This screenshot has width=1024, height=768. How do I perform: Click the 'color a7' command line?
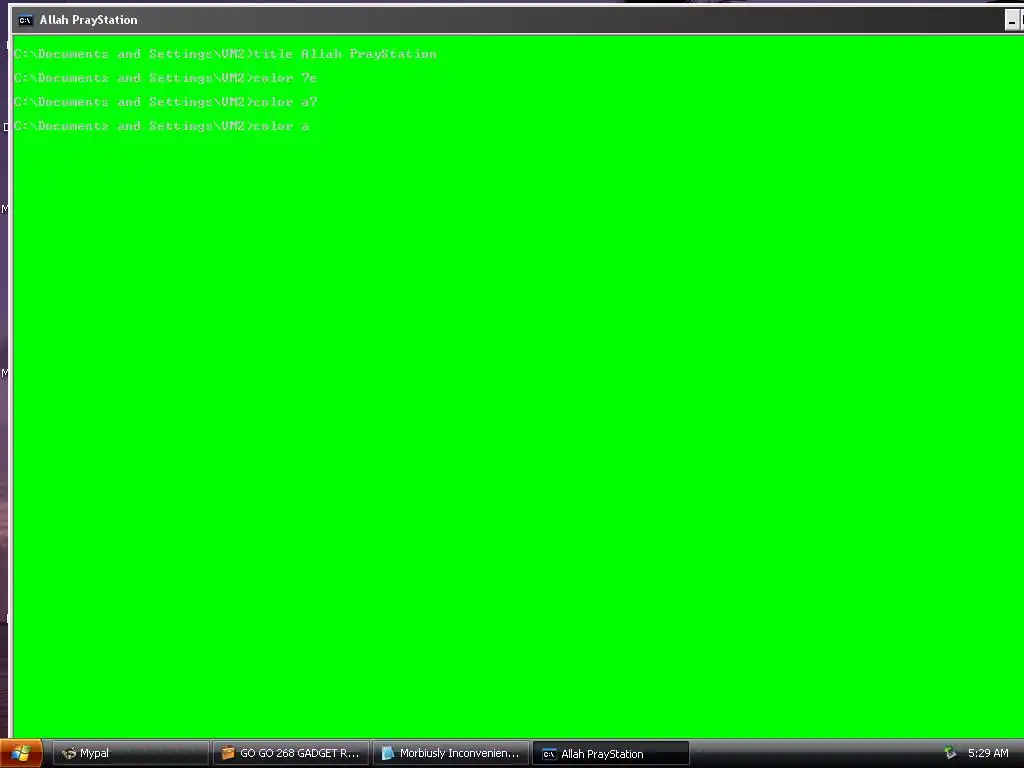click(165, 102)
